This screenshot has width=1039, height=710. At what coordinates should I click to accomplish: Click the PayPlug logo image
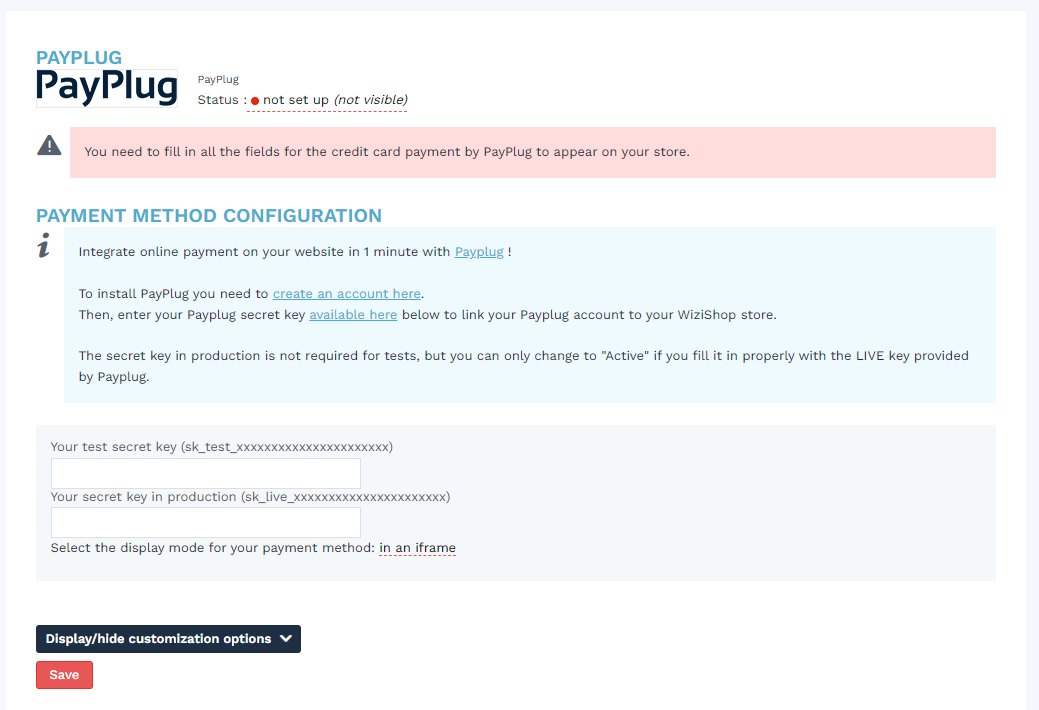pyautogui.click(x=107, y=88)
